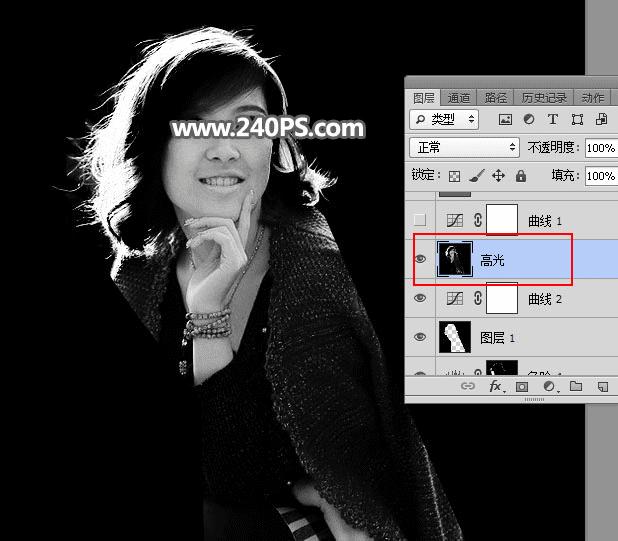Filter layers by shape layer icon
Viewport: 618px width, 541px height.
577,119
